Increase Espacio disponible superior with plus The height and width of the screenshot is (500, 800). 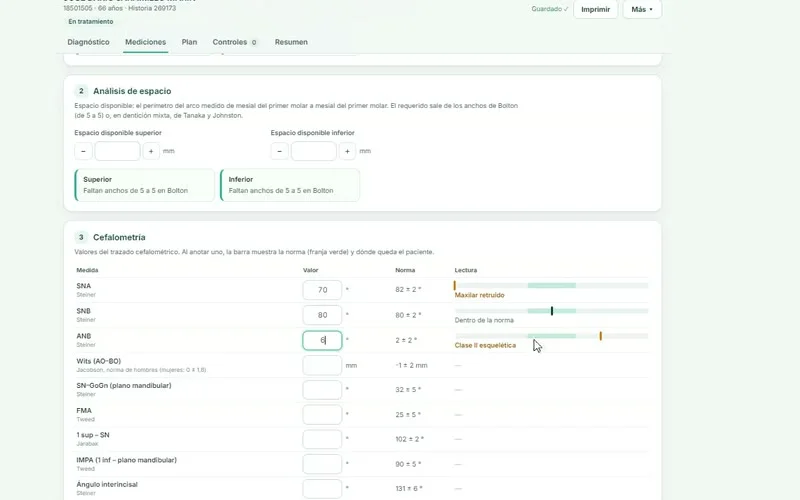151,151
